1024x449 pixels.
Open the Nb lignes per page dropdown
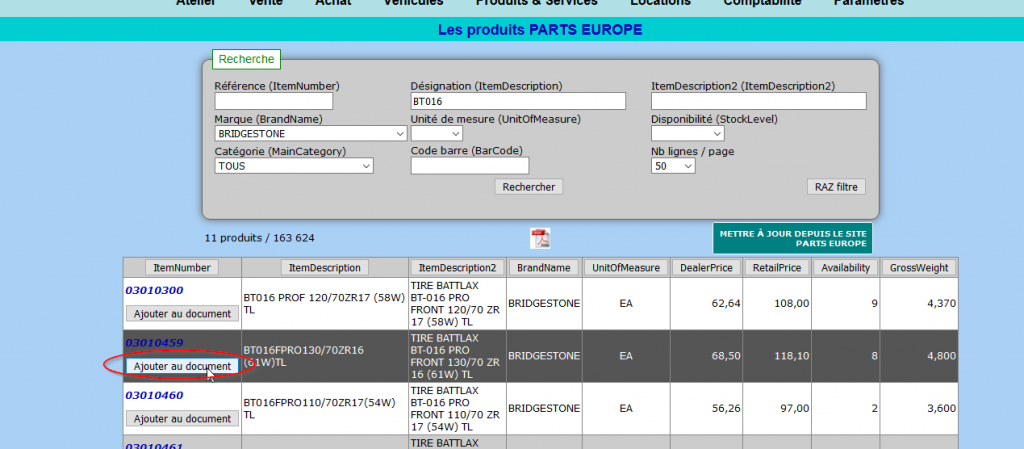coord(673,166)
